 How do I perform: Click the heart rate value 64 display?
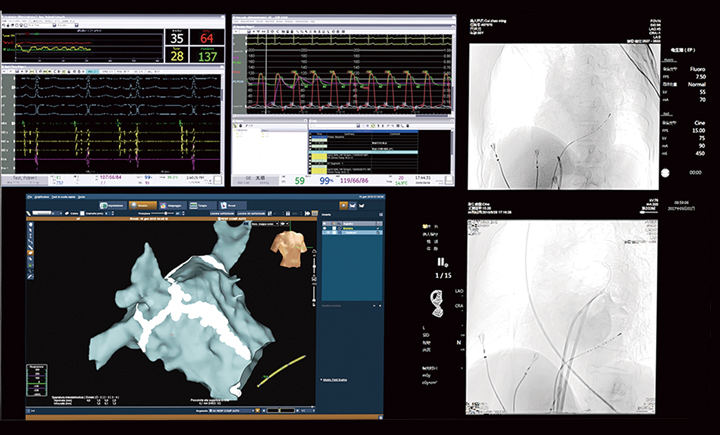[208, 38]
